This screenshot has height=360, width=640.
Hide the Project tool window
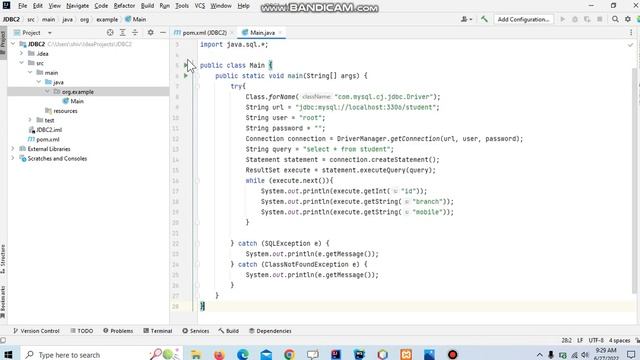163,32
